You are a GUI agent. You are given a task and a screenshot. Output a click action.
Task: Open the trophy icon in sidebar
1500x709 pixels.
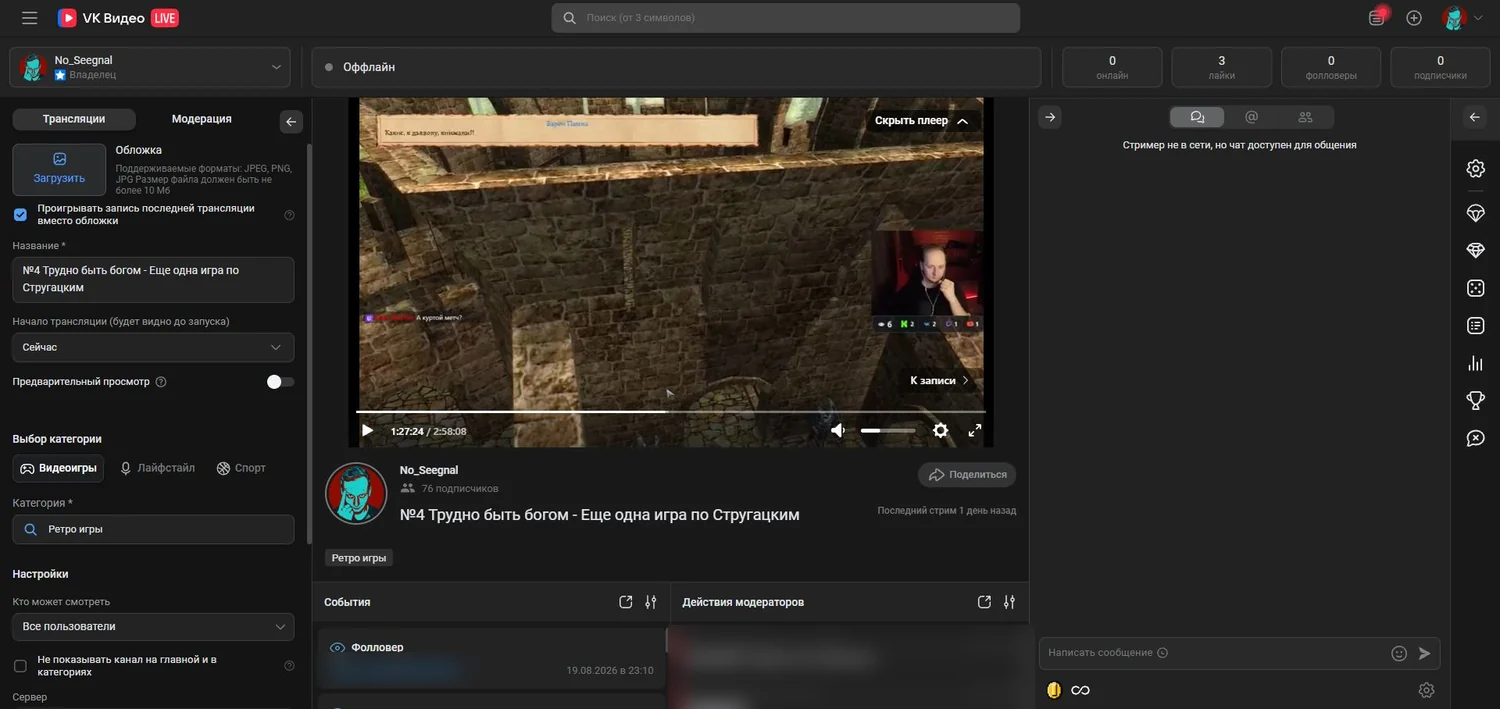coord(1475,400)
